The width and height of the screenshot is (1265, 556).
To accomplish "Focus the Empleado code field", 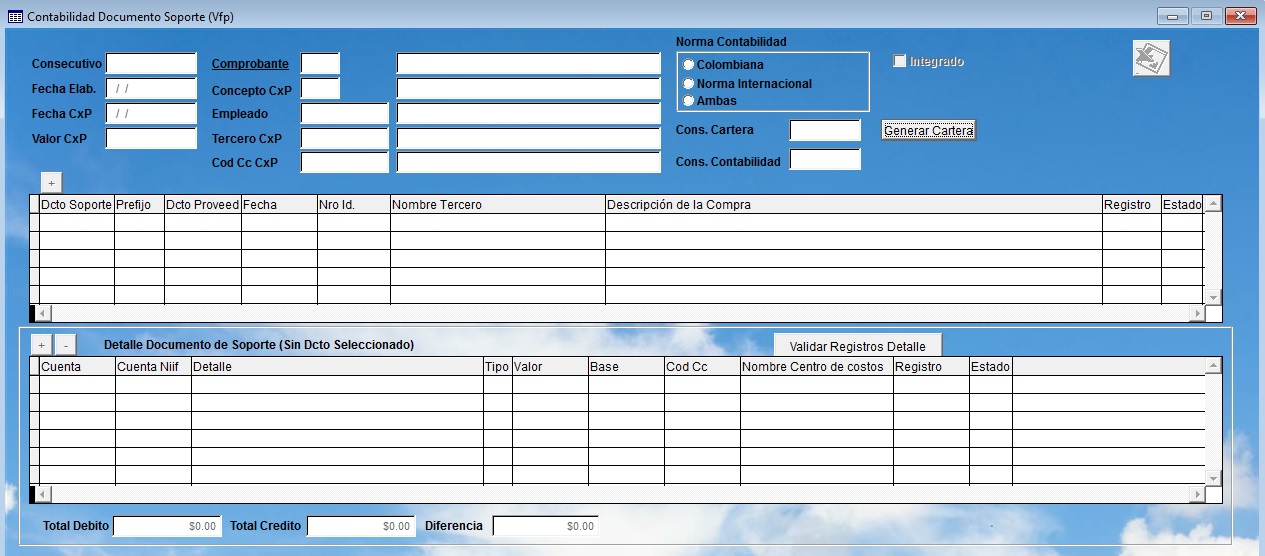I will (344, 113).
